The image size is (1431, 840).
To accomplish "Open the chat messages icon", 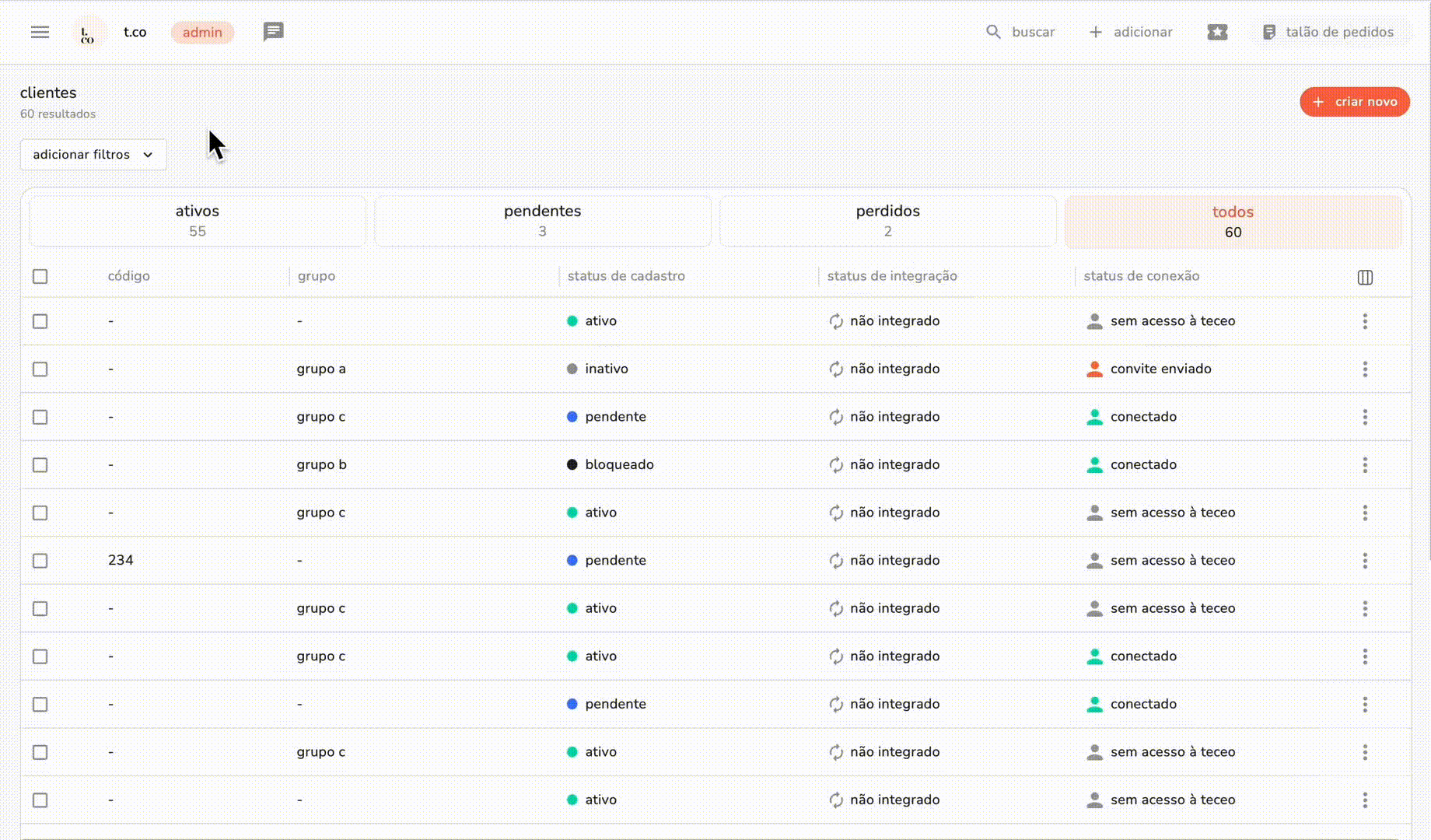I will click(x=273, y=32).
